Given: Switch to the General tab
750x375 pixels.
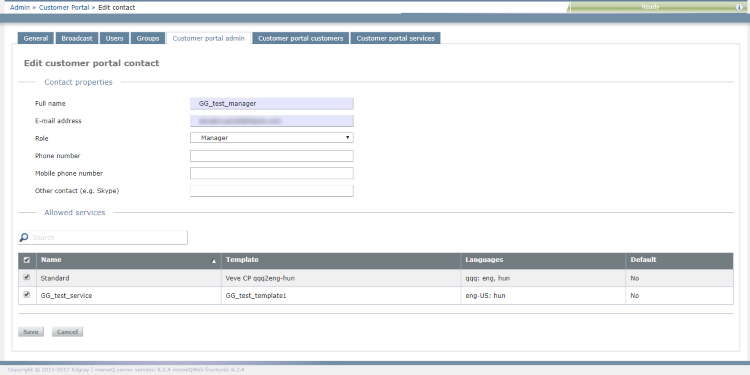Looking at the screenshot, I should pyautogui.click(x=36, y=38).
